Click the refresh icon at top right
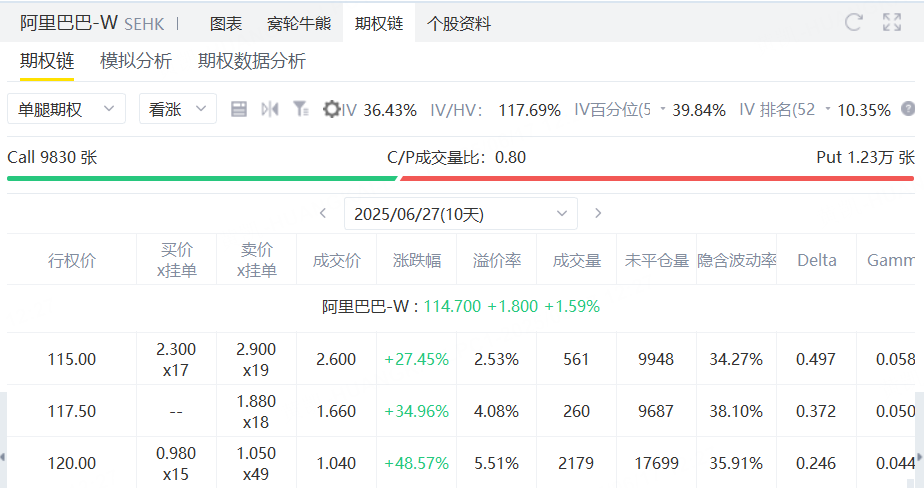Image resolution: width=924 pixels, height=488 pixels. click(853, 22)
